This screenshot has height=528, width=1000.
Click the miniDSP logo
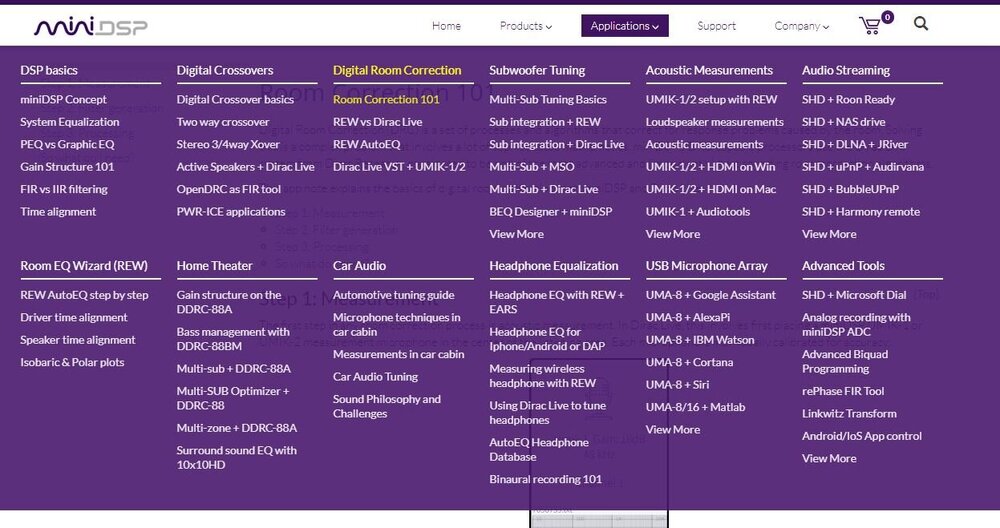[91, 26]
